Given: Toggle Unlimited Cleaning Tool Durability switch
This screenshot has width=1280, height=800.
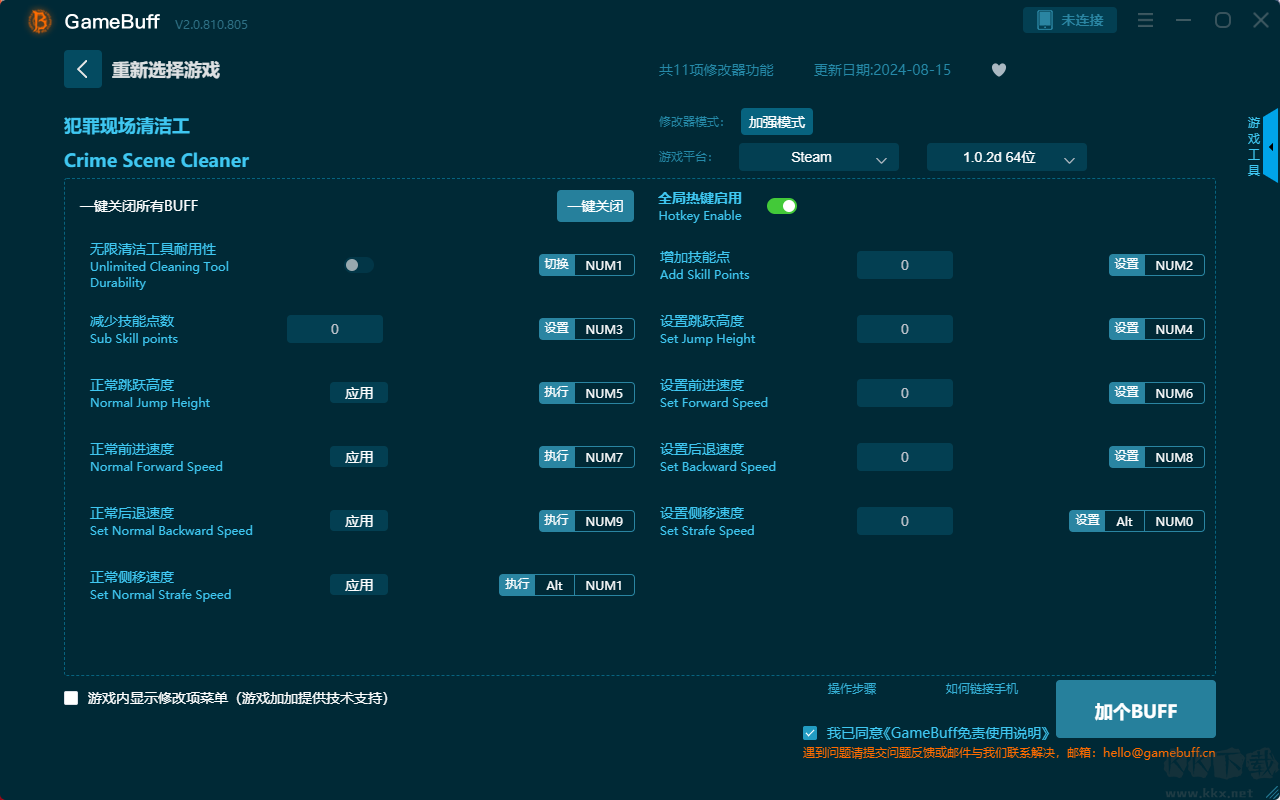Looking at the screenshot, I should point(359,265).
